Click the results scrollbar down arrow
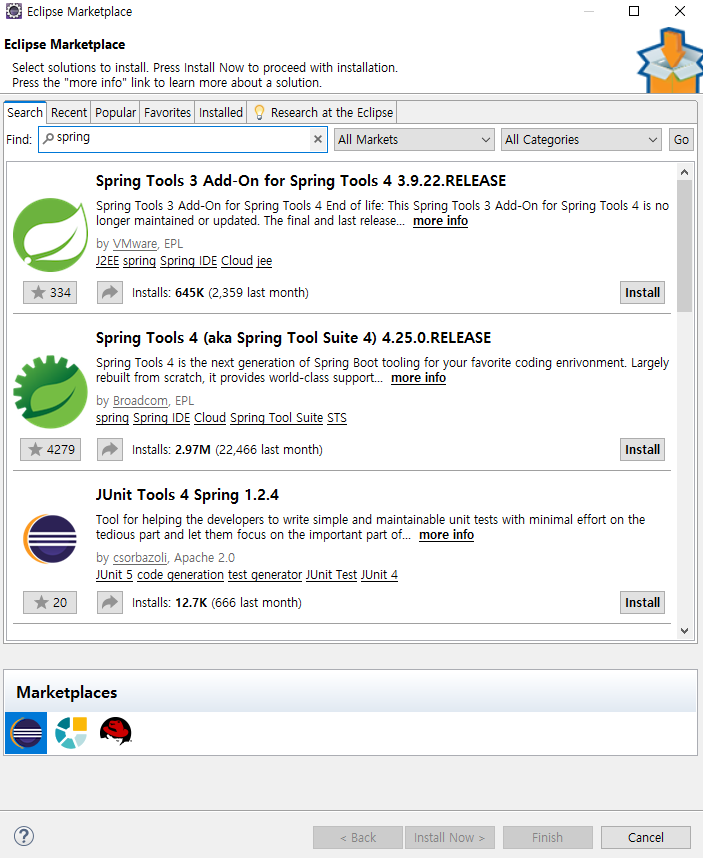This screenshot has height=858, width=703. [x=684, y=630]
